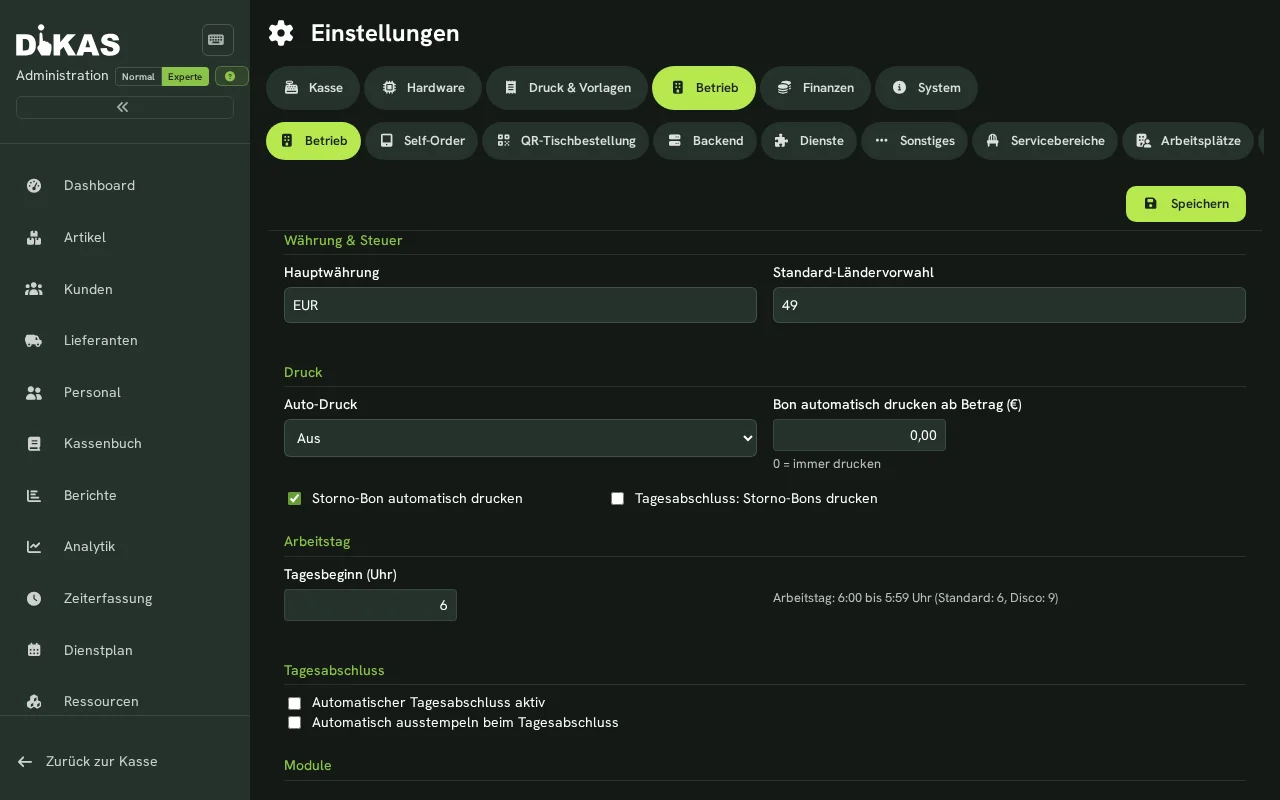The width and height of the screenshot is (1280, 800).
Task: Select the Finanzen tab
Action: [x=815, y=88]
